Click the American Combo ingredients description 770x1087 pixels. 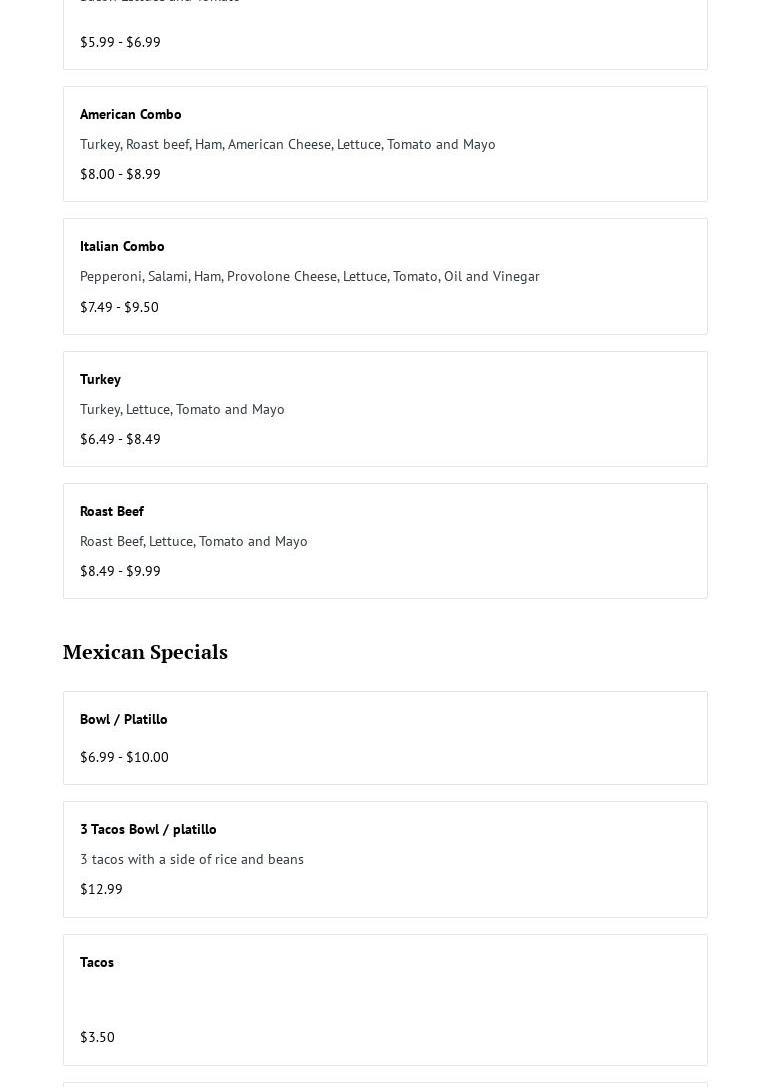coord(287,144)
